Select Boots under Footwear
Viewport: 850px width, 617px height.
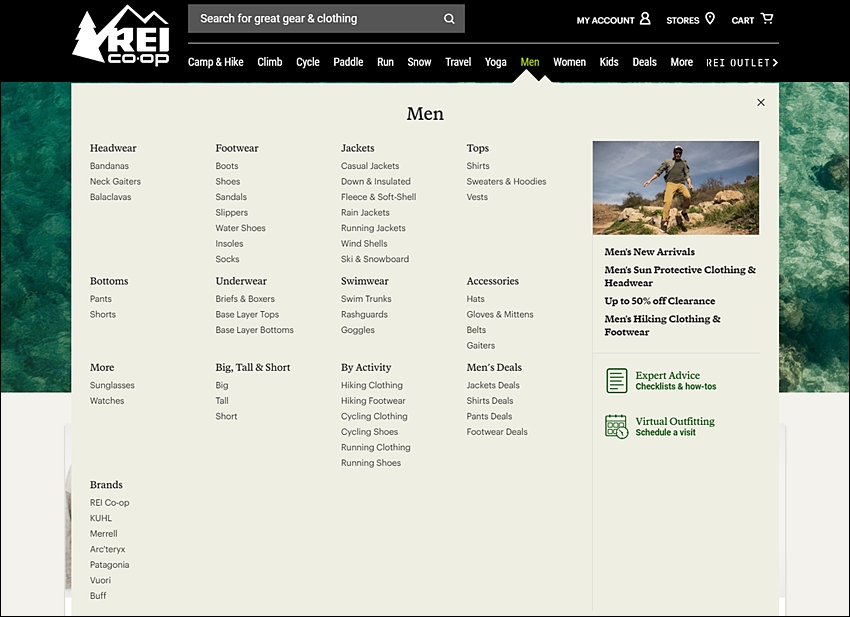pos(227,166)
